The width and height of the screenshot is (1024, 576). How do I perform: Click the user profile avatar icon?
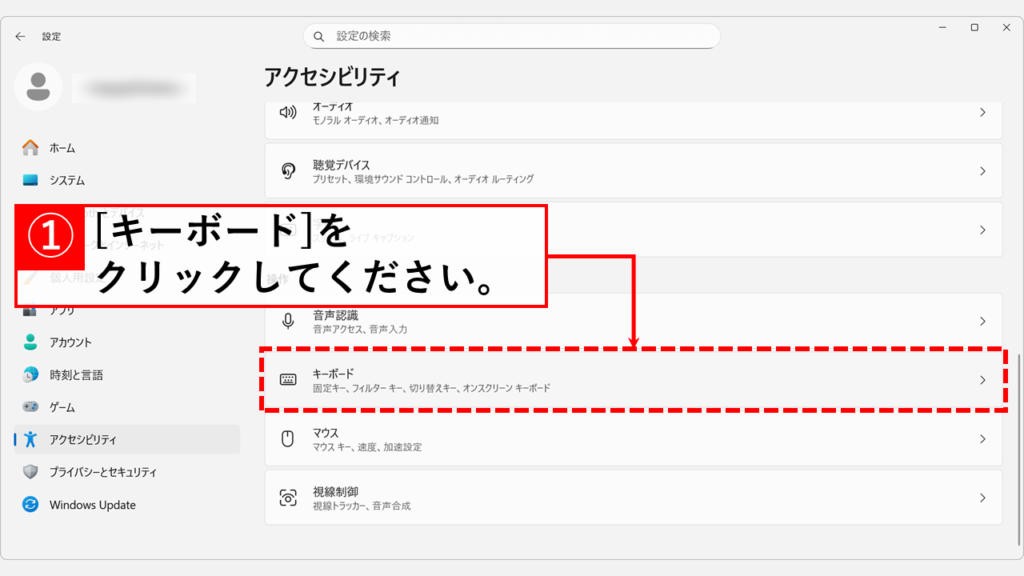[38, 87]
